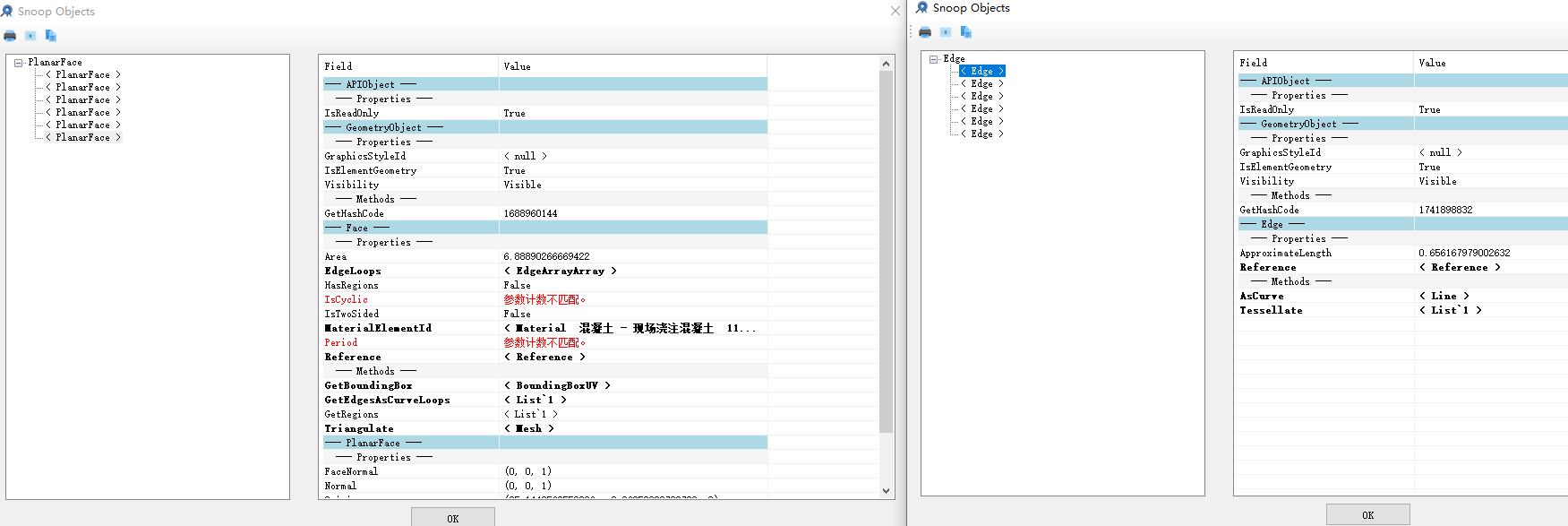This screenshot has width=1568, height=526.
Task: Click the scrollbar up arrow in PlanarFace list
Action: pos(887,64)
